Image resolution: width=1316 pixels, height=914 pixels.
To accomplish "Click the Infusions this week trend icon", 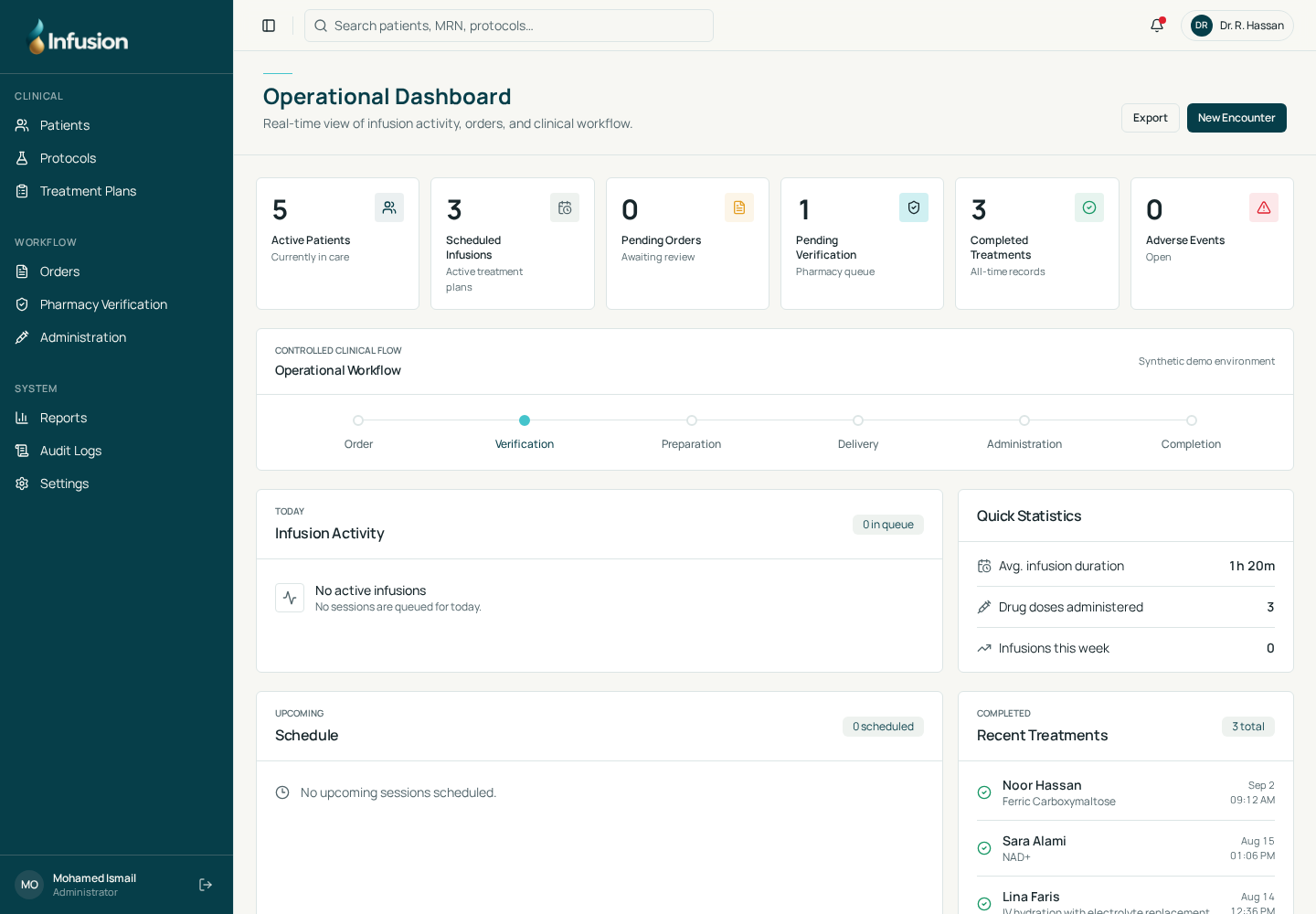I will coord(984,648).
